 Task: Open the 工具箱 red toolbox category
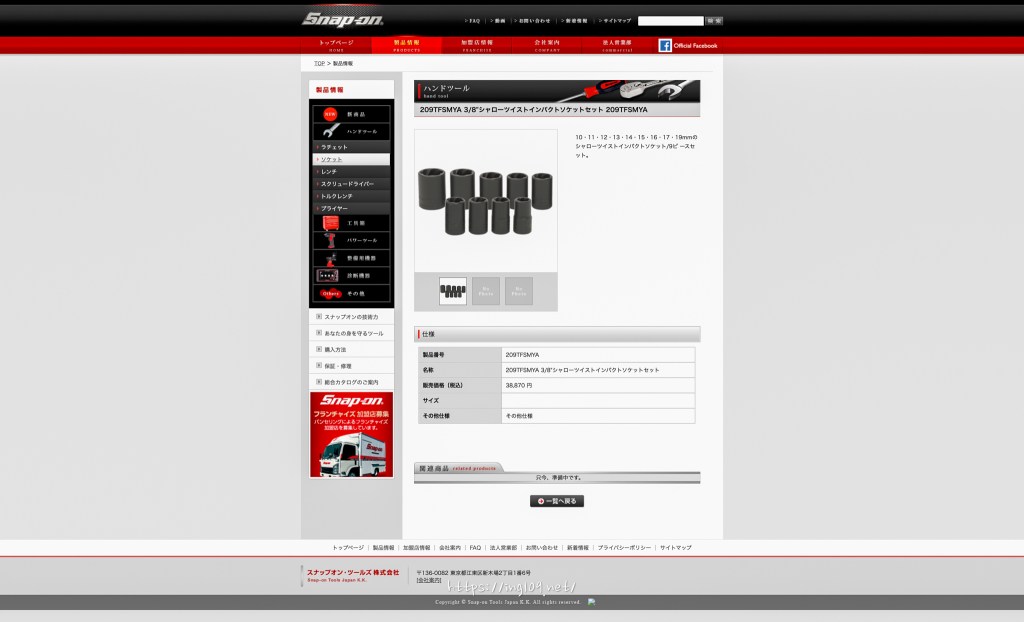(328, 222)
